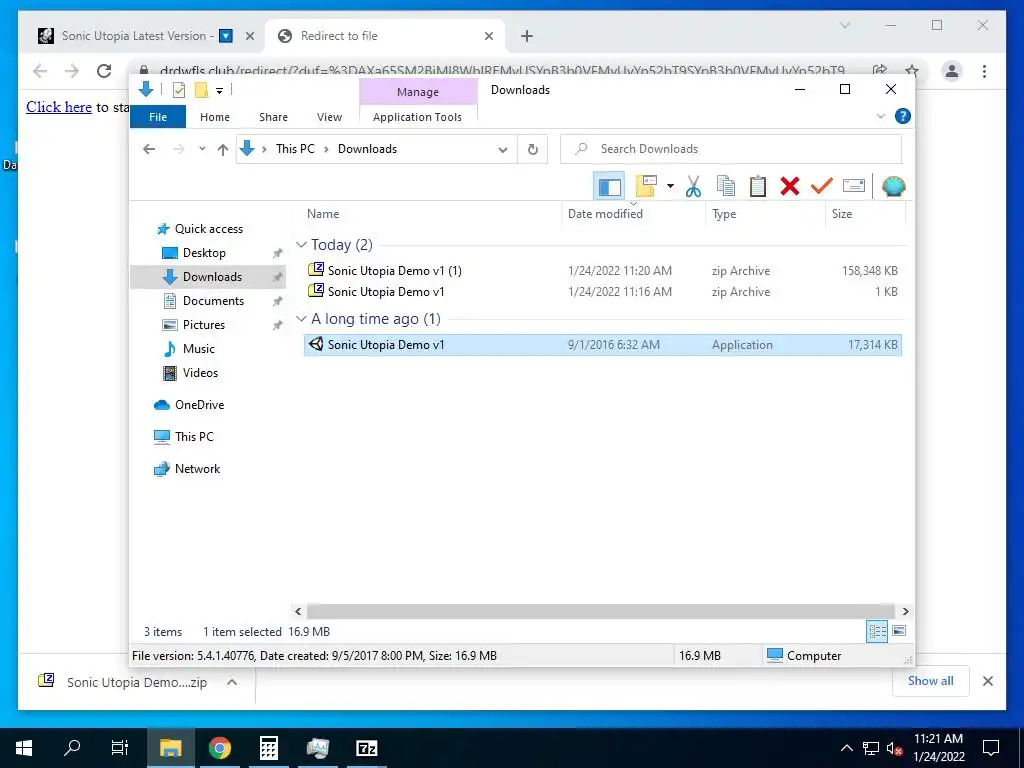The width and height of the screenshot is (1024, 768).
Task: Open Music in the navigation pane
Action: click(198, 349)
